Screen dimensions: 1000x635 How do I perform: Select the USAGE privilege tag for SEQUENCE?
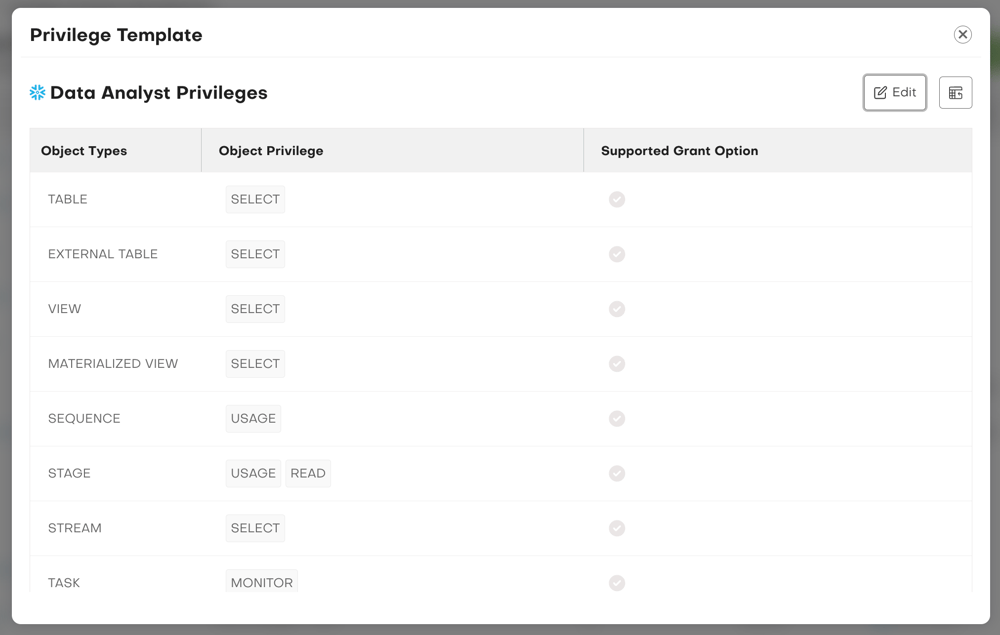[253, 418]
